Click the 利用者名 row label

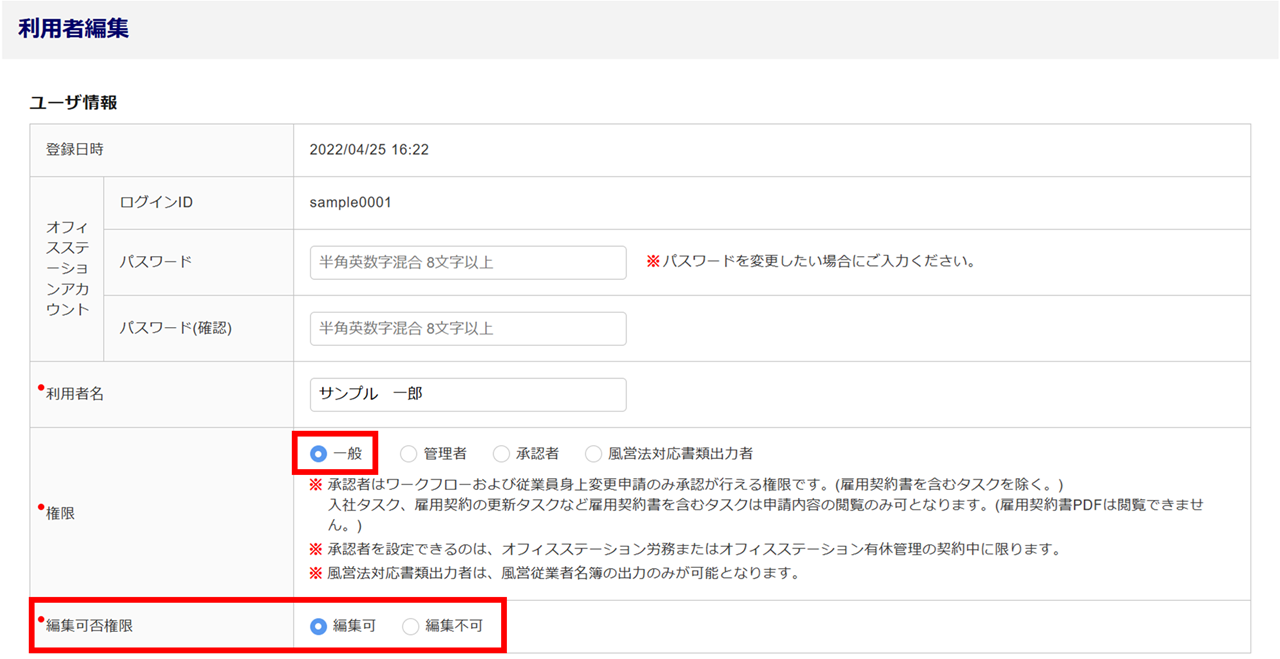[74, 395]
